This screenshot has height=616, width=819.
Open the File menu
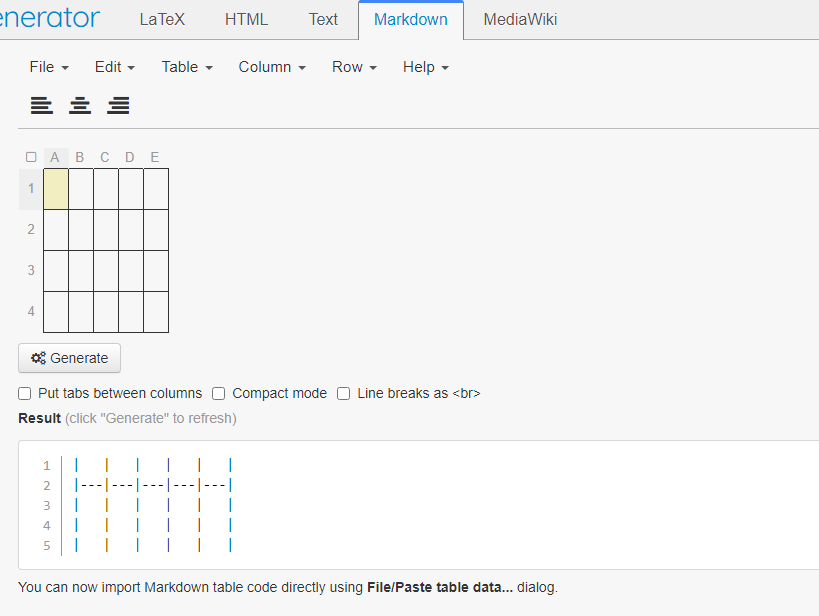point(47,67)
